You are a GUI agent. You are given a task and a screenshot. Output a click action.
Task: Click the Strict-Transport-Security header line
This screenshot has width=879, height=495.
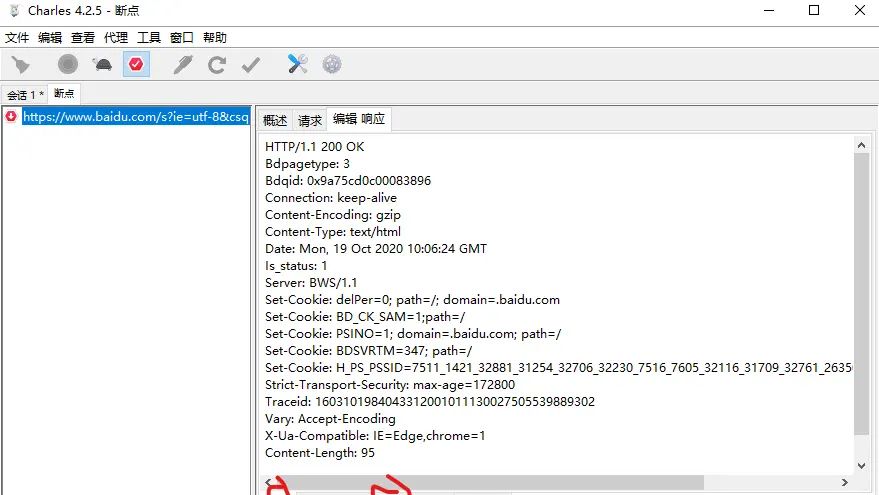pyautogui.click(x=390, y=385)
